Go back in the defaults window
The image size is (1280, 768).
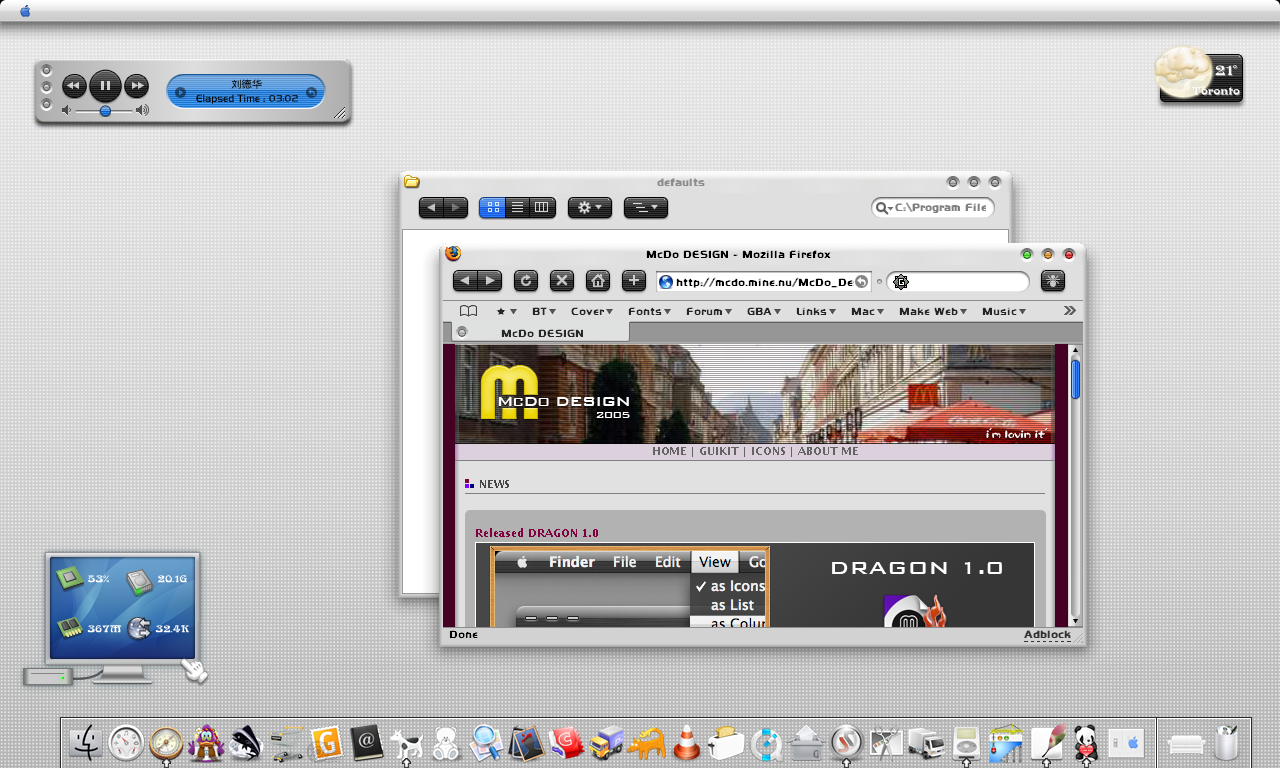431,208
